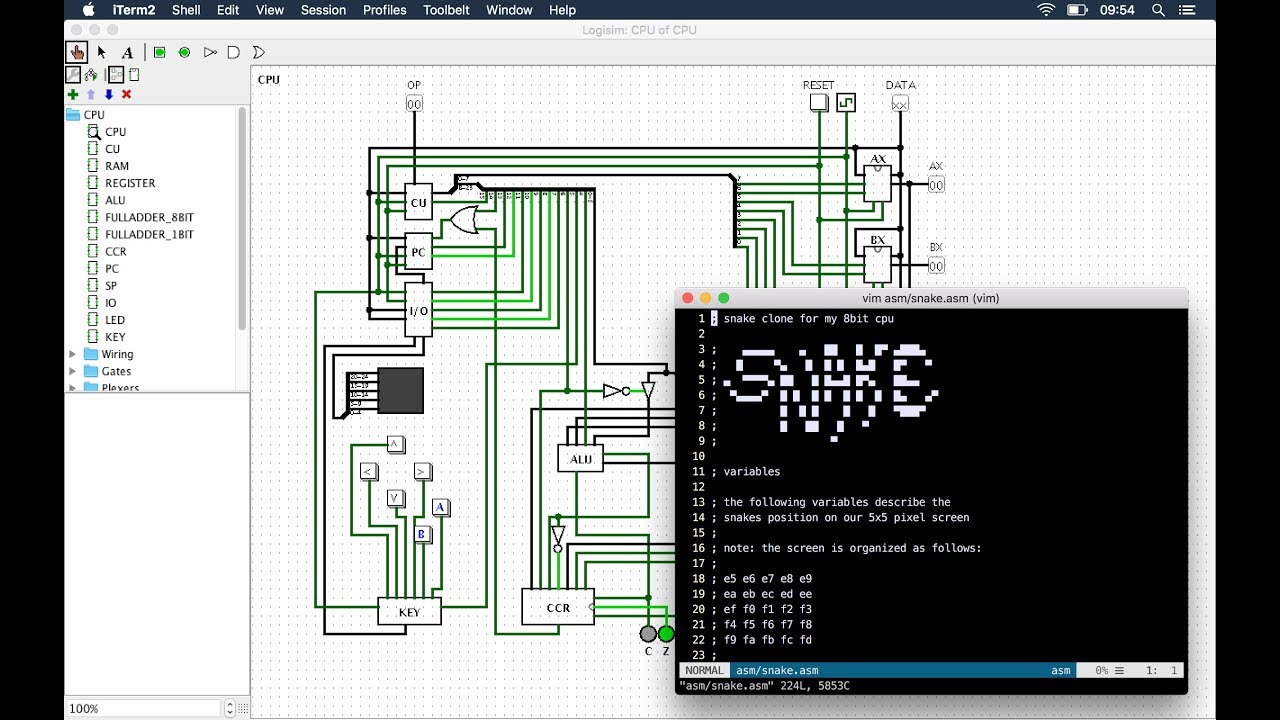Switch to circuit layout view
The width and height of the screenshot is (1280, 720).
click(x=116, y=74)
